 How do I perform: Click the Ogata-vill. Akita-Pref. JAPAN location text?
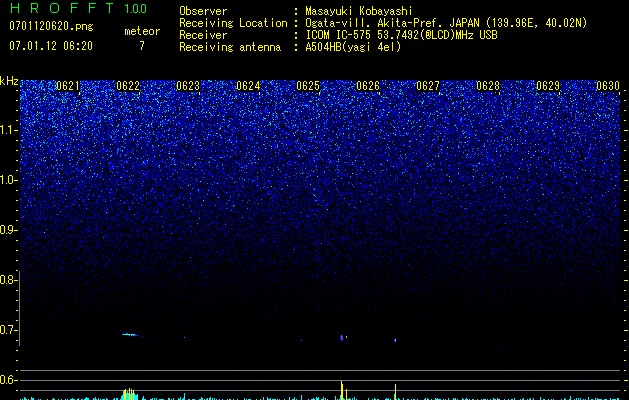446,23
